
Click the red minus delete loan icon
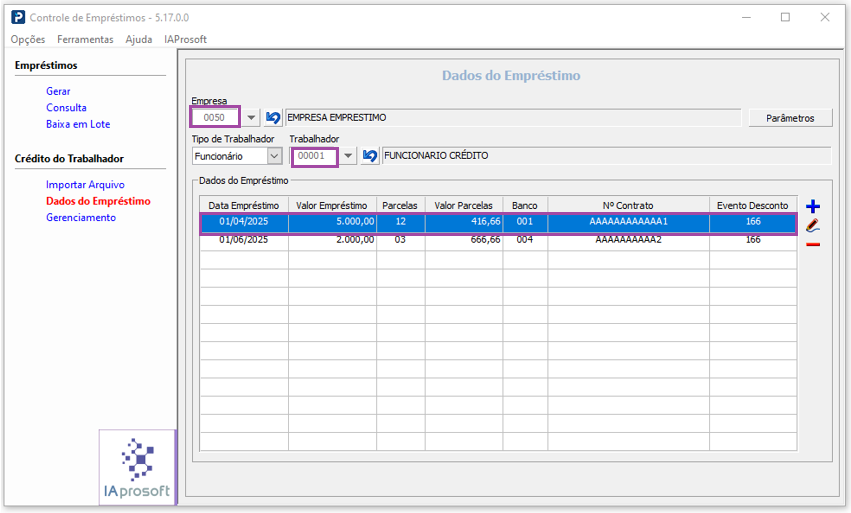pos(812,244)
